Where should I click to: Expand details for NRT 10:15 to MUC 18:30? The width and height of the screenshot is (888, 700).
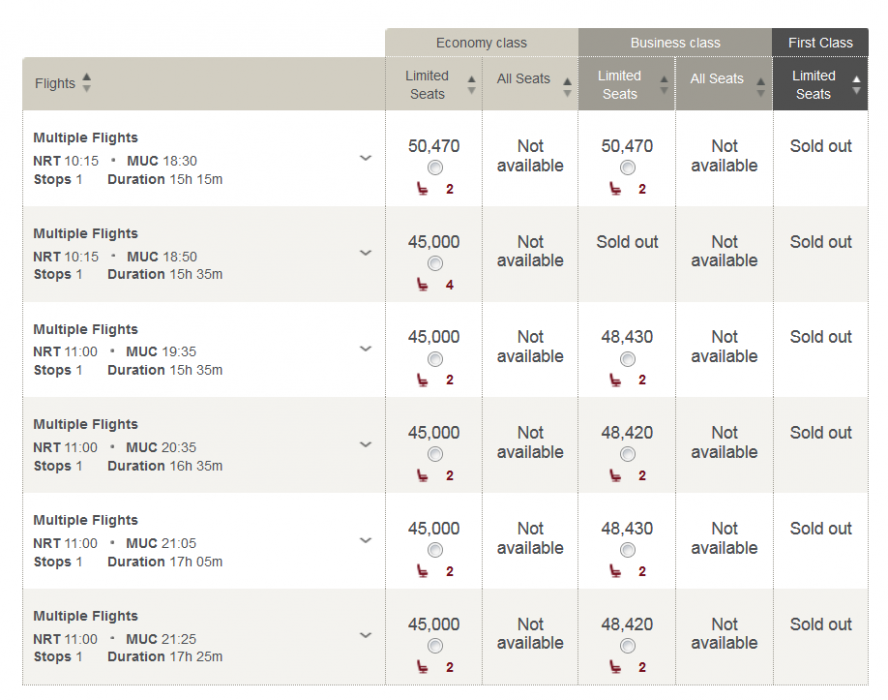click(365, 158)
